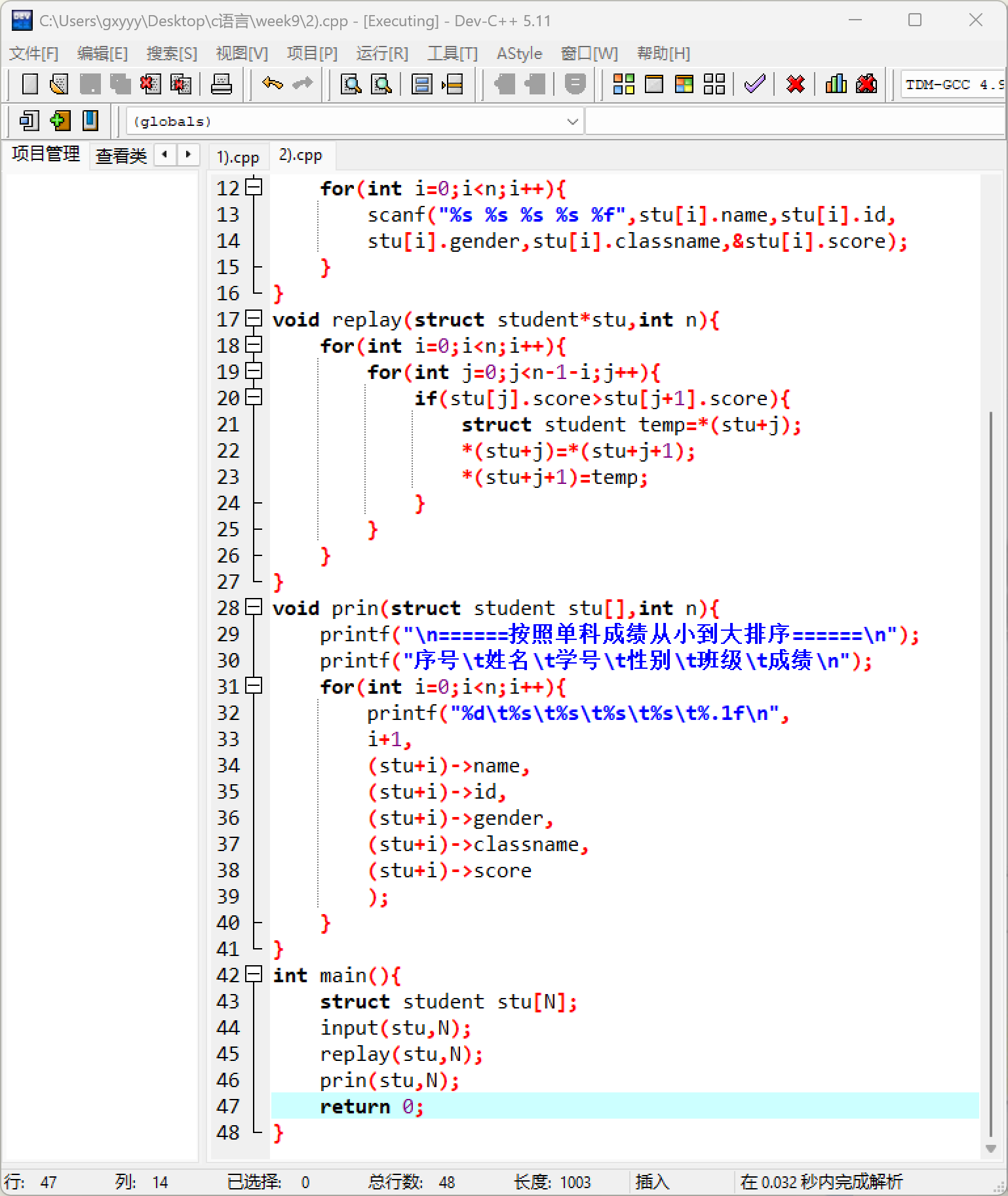Click the 总行数 total lines status entry
1008x1196 pixels.
click(x=411, y=1182)
